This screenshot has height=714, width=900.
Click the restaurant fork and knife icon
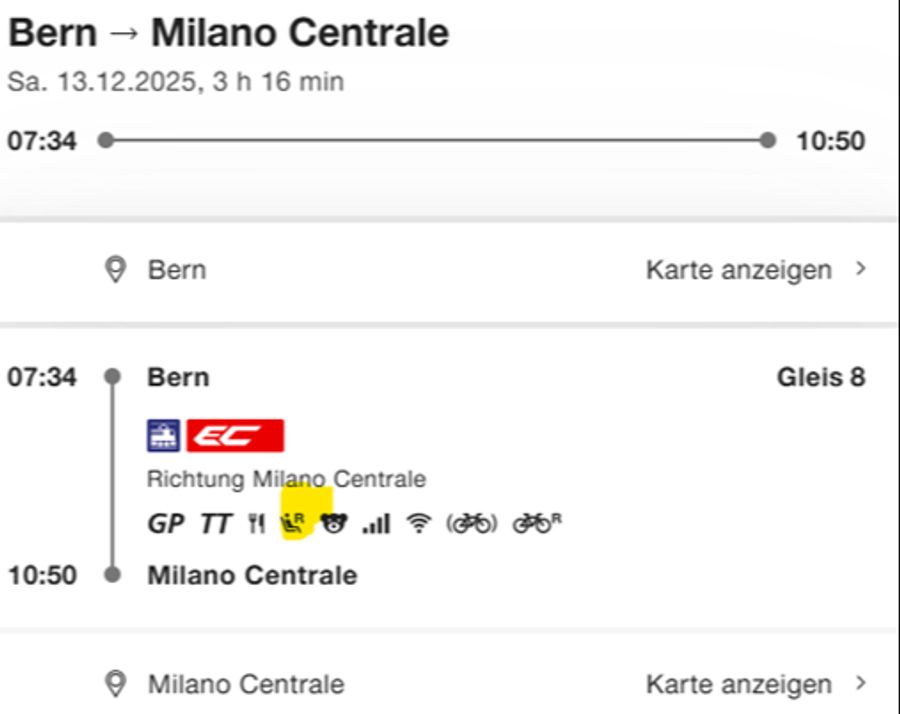pyautogui.click(x=257, y=523)
